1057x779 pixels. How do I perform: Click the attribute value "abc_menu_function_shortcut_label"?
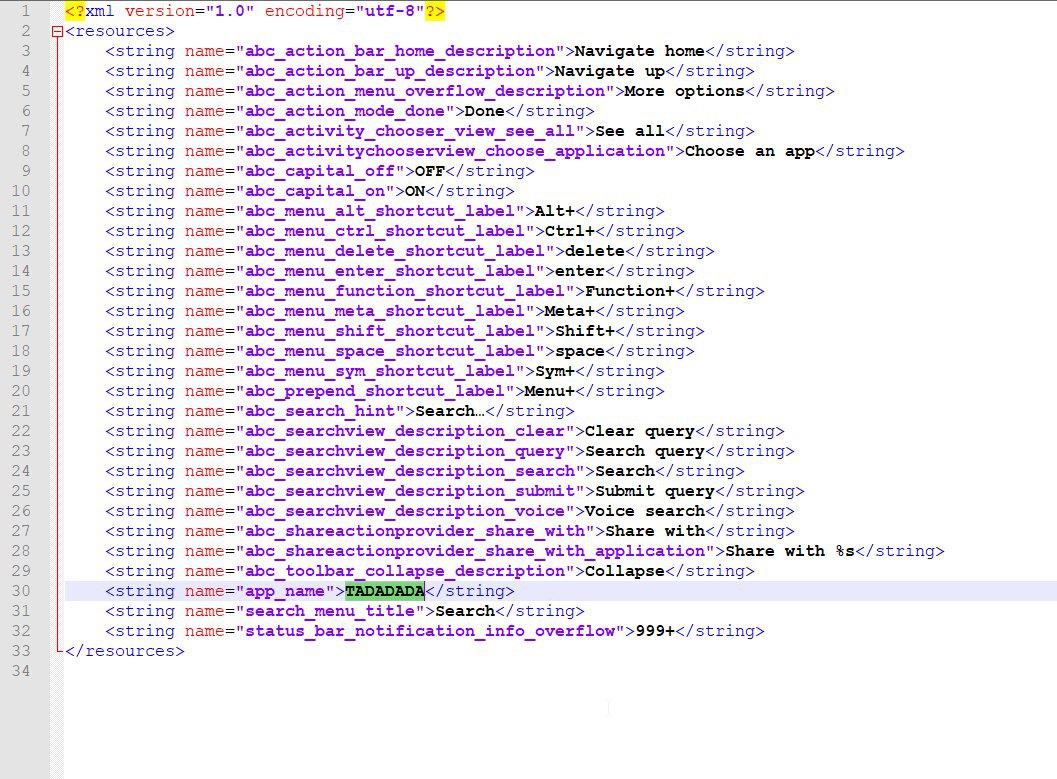click(405, 291)
